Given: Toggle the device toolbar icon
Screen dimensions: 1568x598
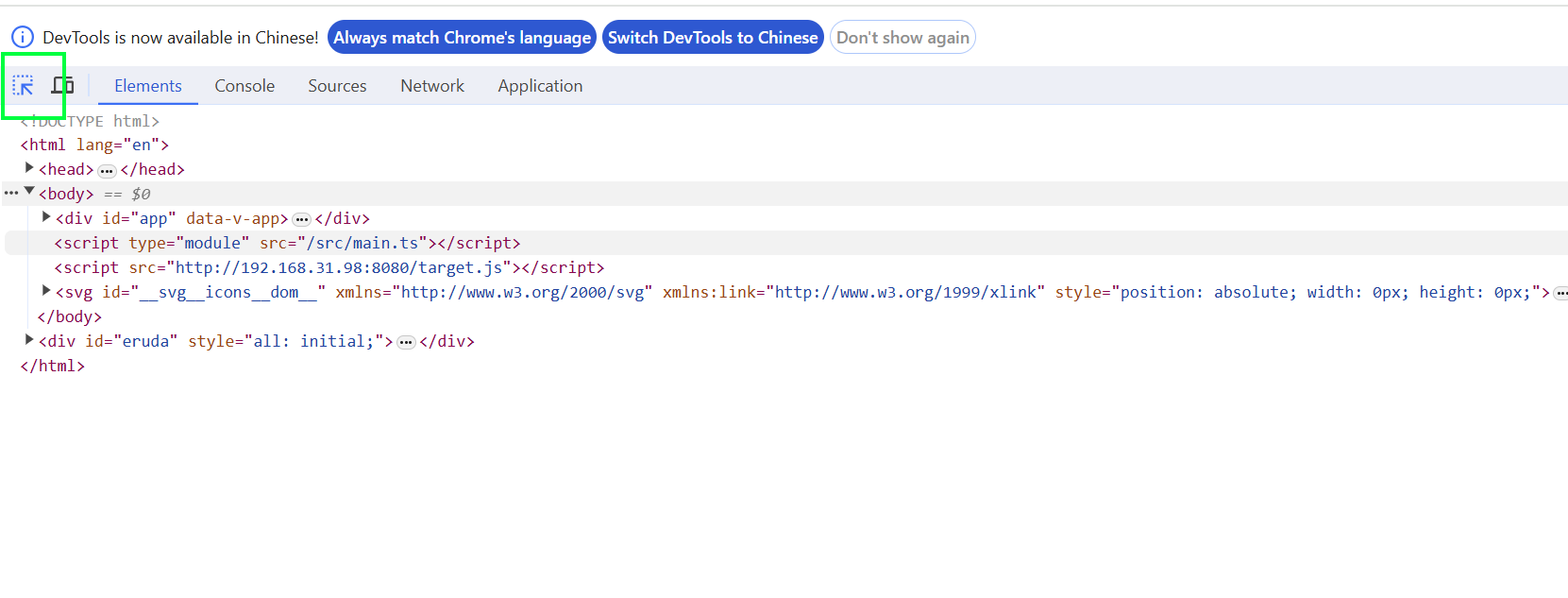Looking at the screenshot, I should tap(62, 86).
